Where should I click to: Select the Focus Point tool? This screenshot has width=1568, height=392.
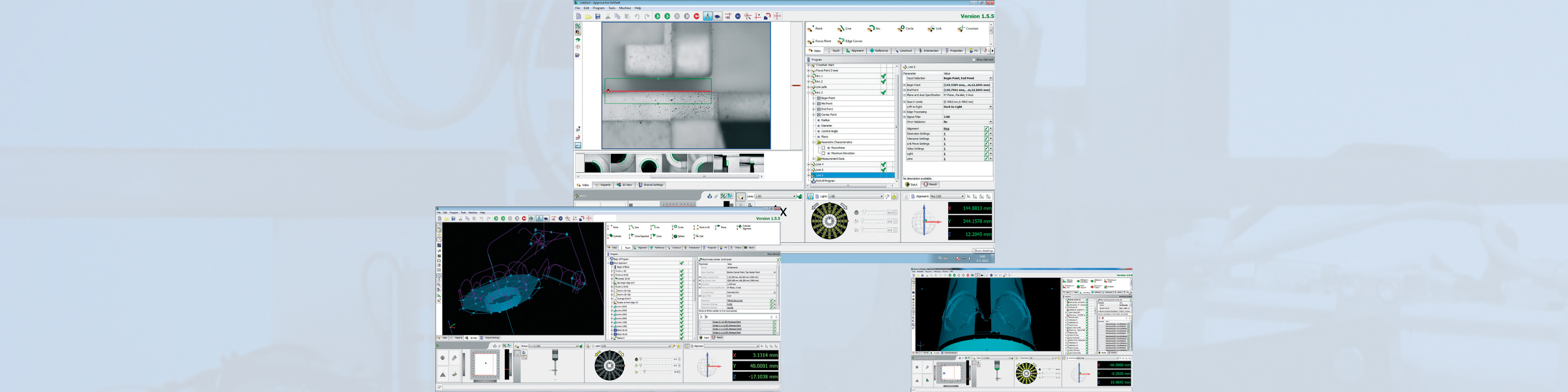(x=819, y=41)
